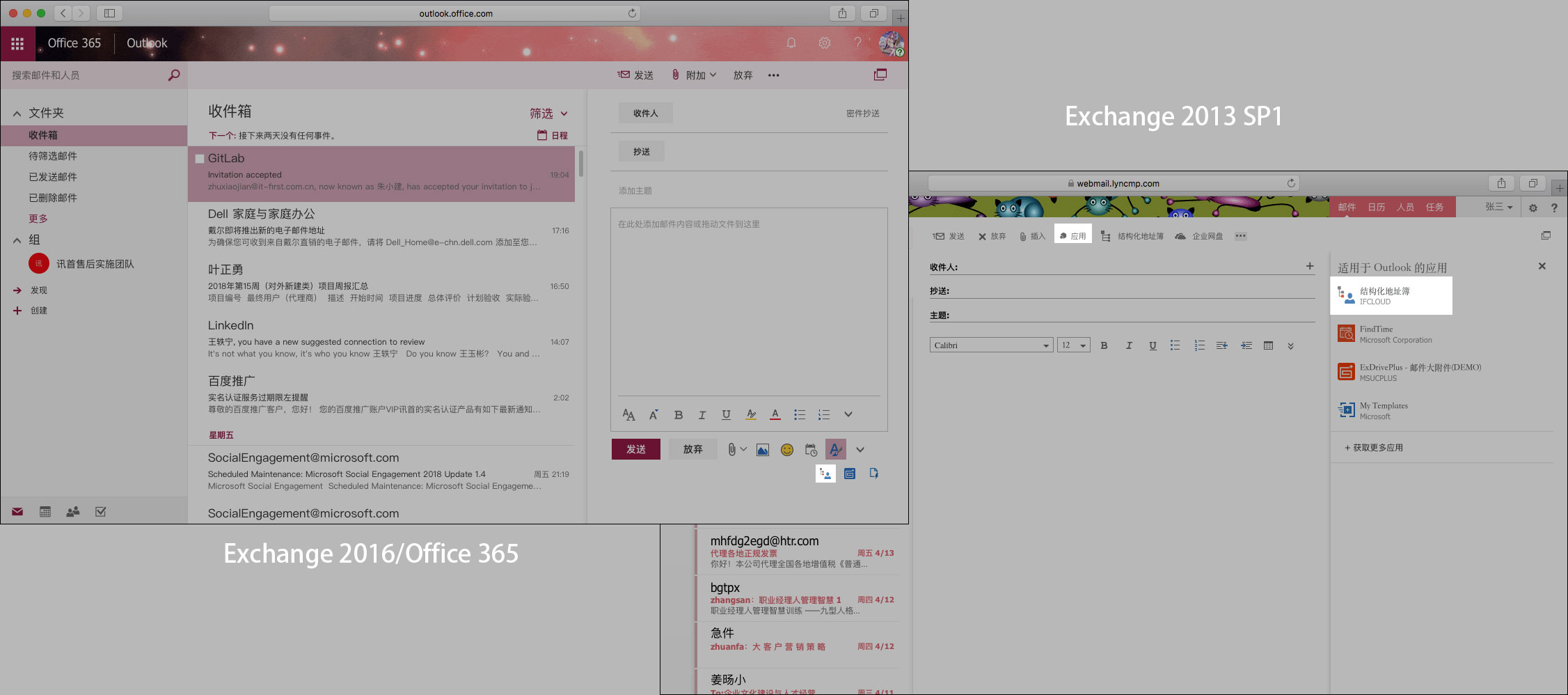Click the red 发送 send button

coord(635,449)
